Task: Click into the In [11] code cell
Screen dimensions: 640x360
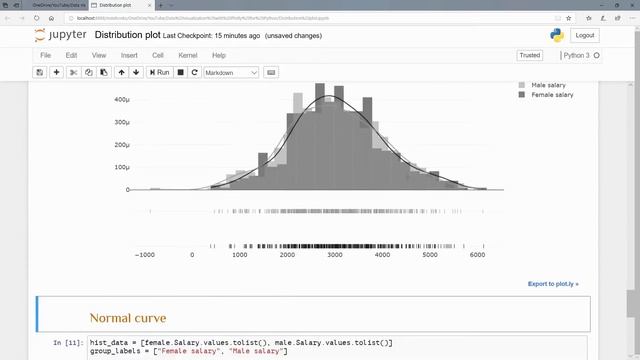Action: click(337, 347)
